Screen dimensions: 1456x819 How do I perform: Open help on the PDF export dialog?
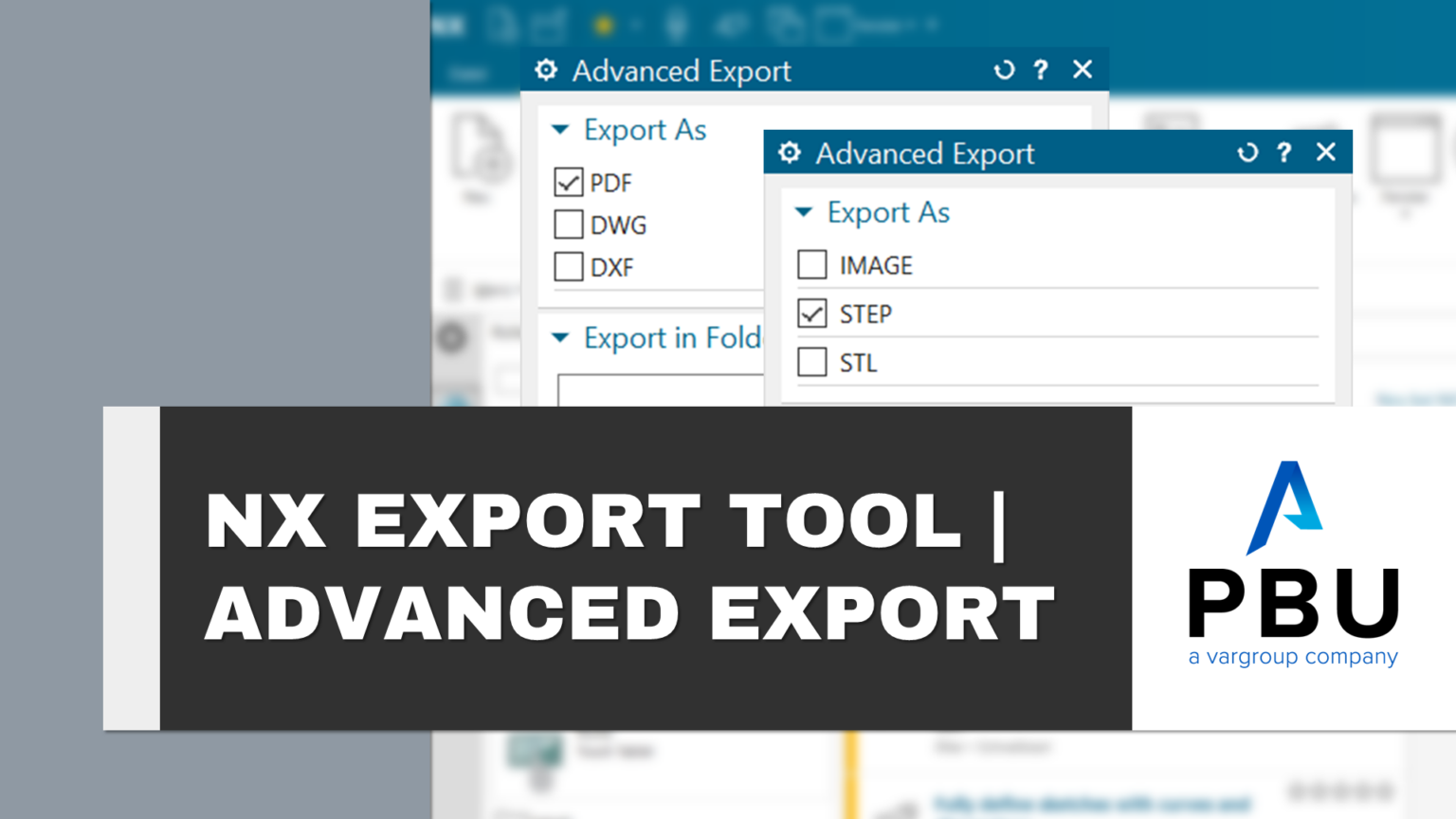(x=1041, y=69)
